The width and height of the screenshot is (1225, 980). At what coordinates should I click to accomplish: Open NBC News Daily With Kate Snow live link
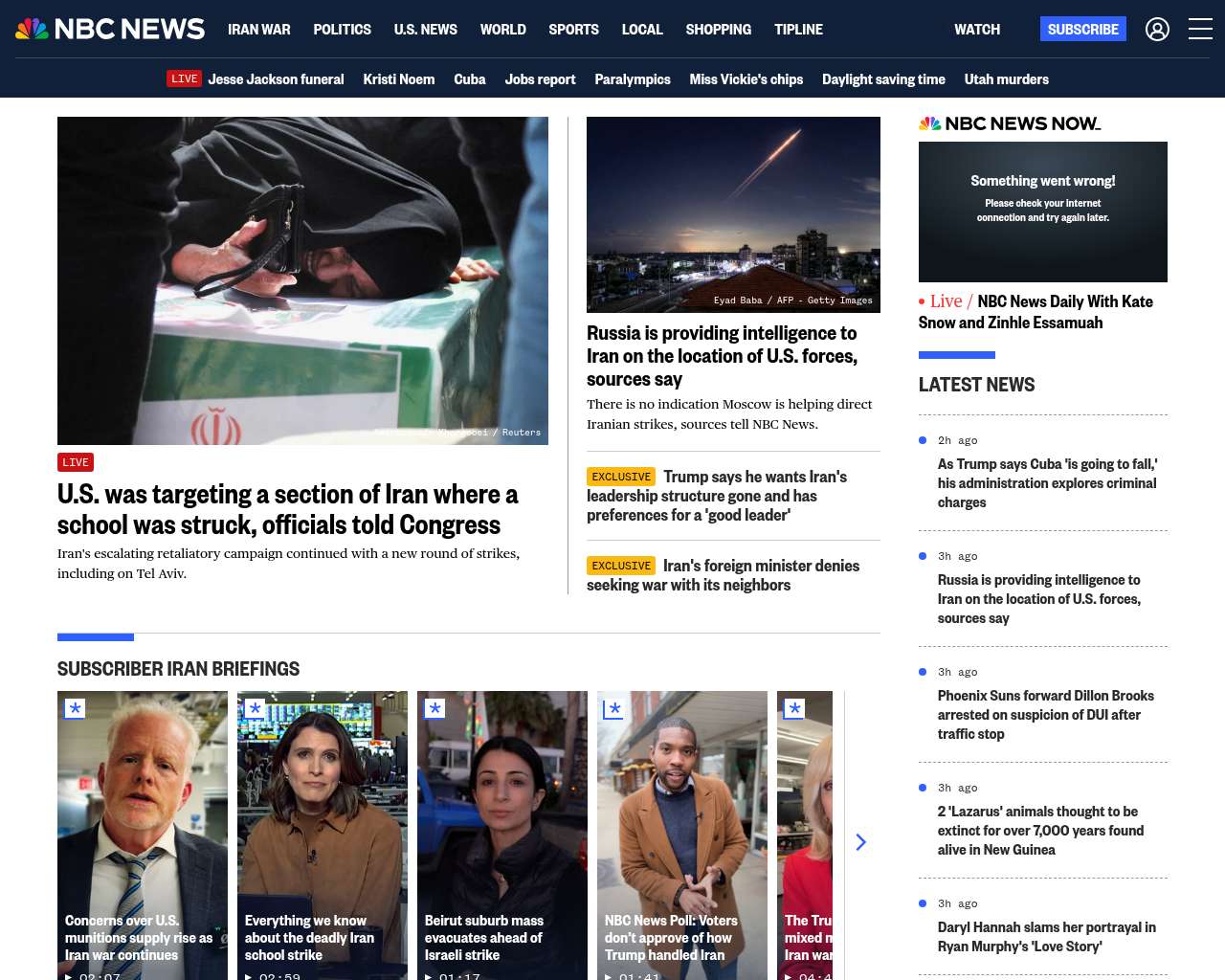click(x=1036, y=312)
